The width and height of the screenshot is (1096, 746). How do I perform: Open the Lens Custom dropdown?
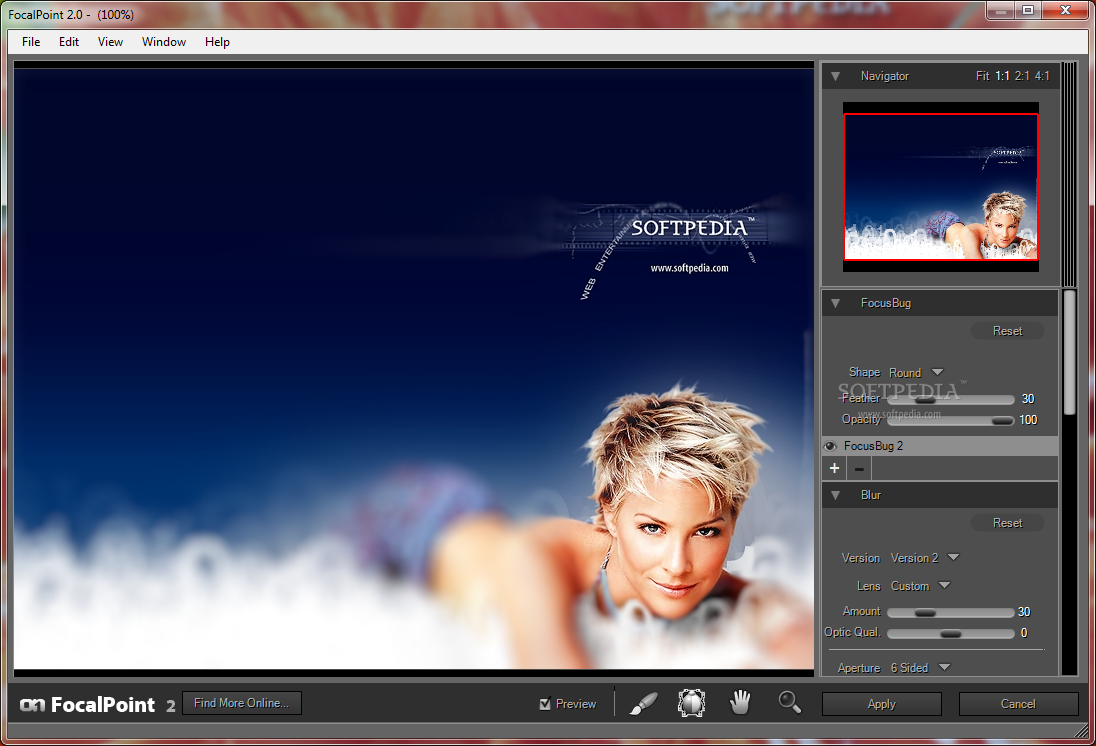(920, 586)
